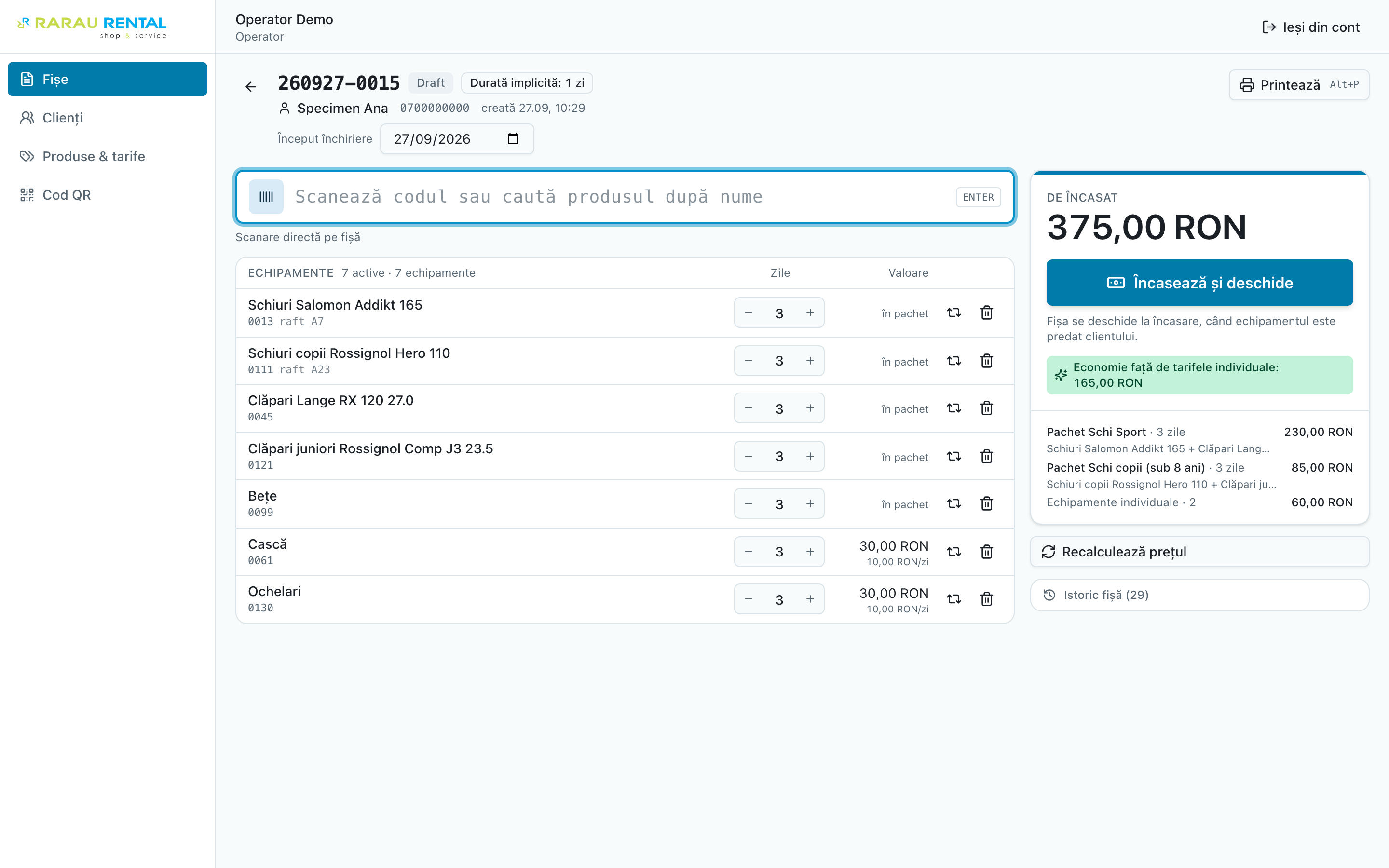The image size is (1389, 868).
Task: Increase days for Bețe
Action: pos(810,503)
